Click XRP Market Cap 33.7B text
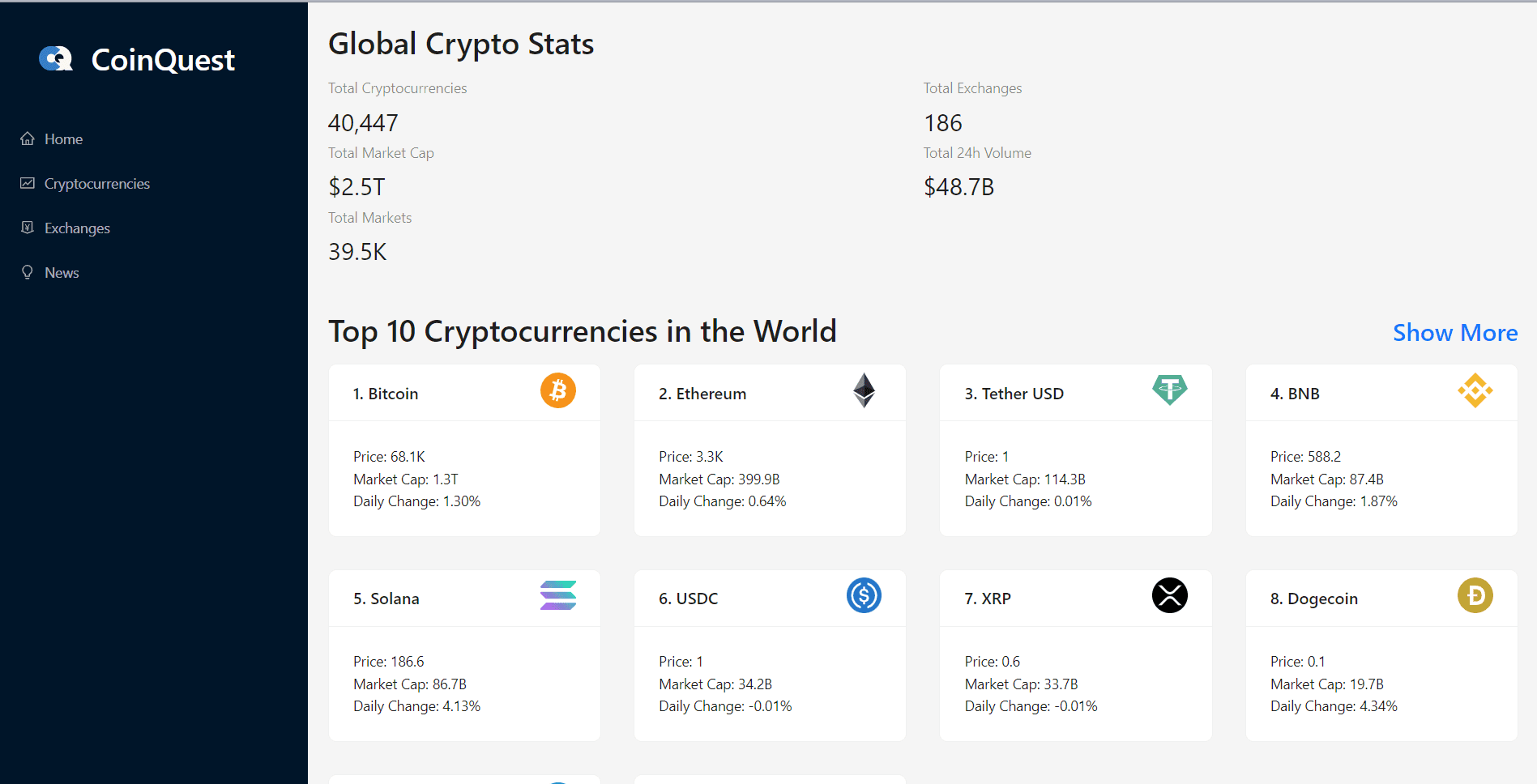1537x784 pixels. 1022,684
